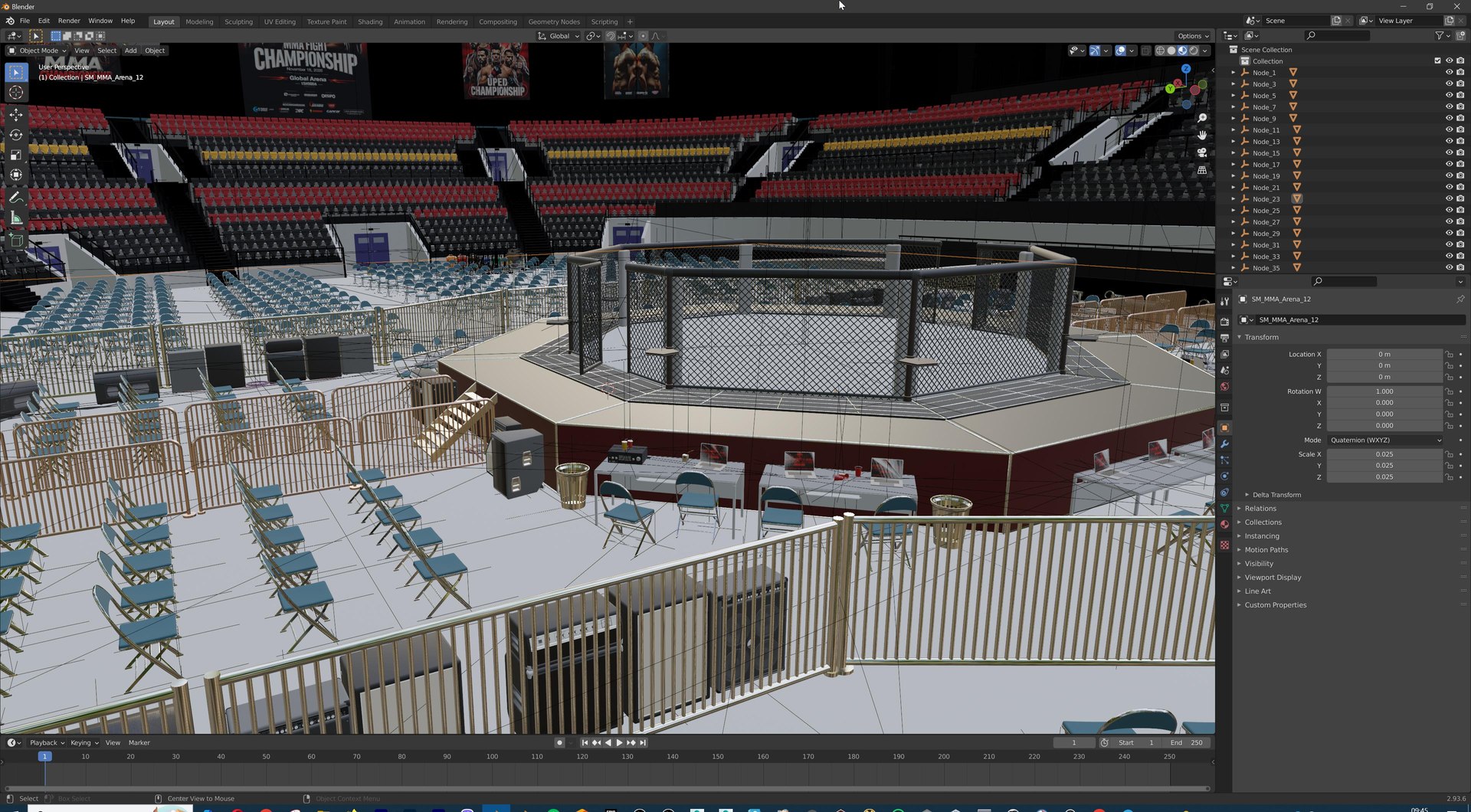Activate the Move tool
Viewport: 1471px width, 812px height.
(x=16, y=114)
